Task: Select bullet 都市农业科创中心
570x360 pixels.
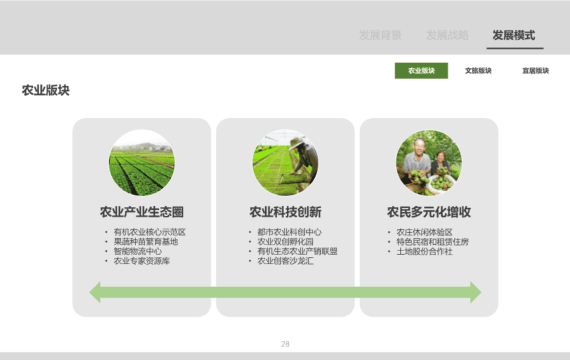Action: point(289,232)
